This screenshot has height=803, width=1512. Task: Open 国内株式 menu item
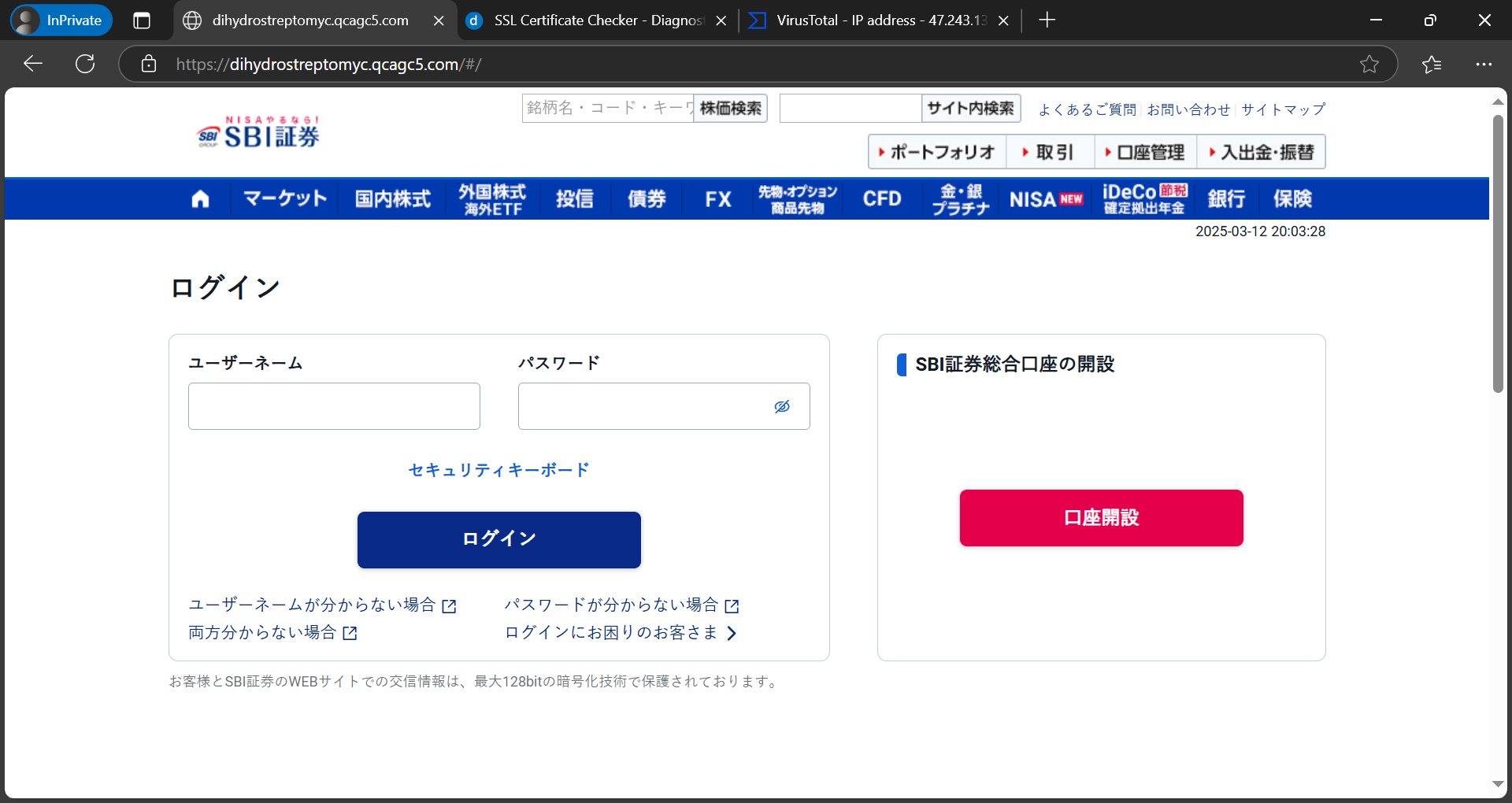pos(393,198)
